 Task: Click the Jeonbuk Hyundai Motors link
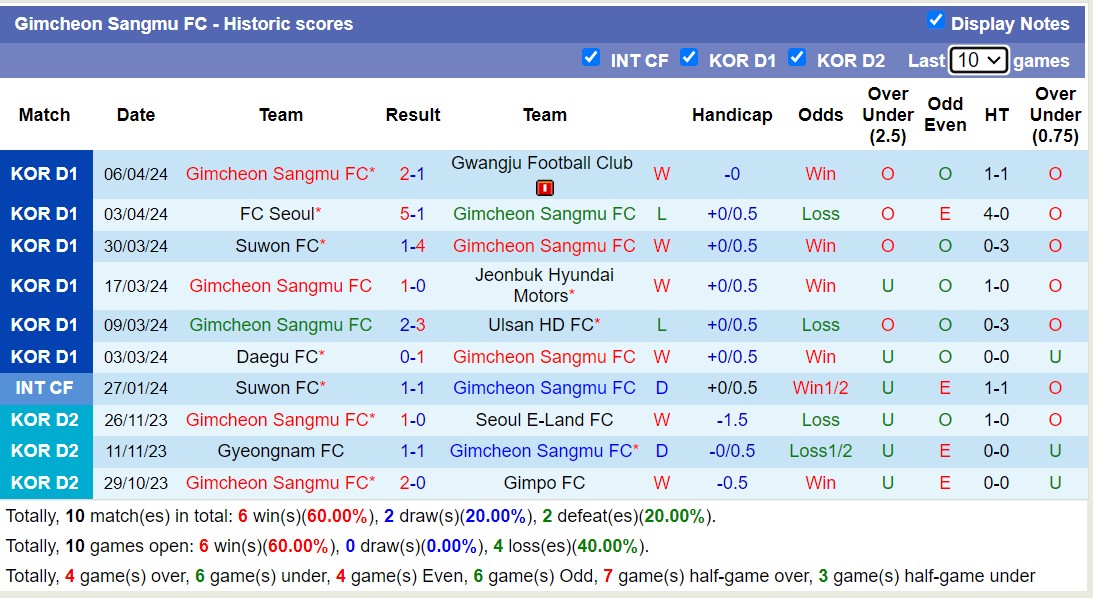pos(544,285)
